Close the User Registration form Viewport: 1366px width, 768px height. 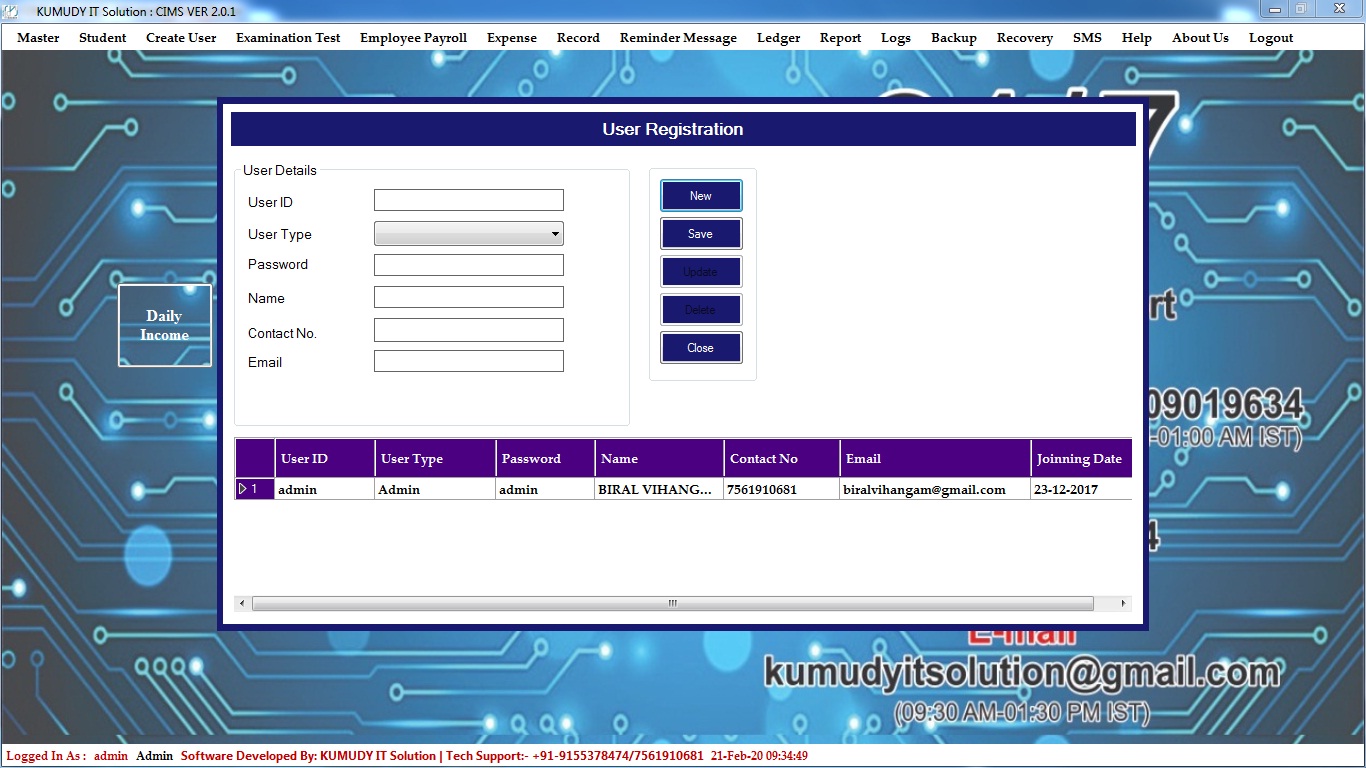coord(700,348)
